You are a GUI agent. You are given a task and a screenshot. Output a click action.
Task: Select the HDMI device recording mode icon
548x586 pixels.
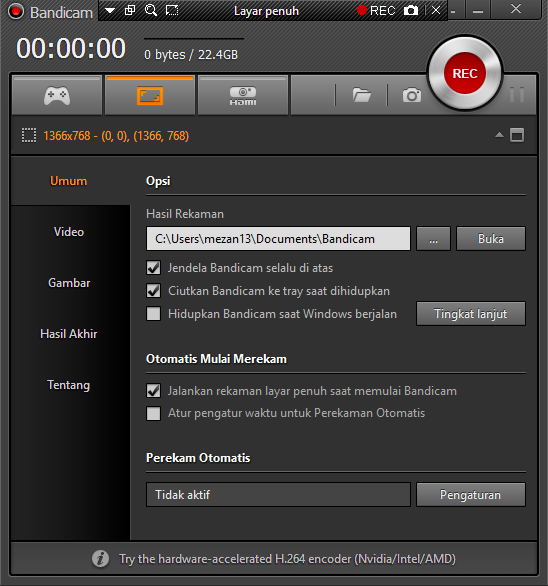(243, 96)
